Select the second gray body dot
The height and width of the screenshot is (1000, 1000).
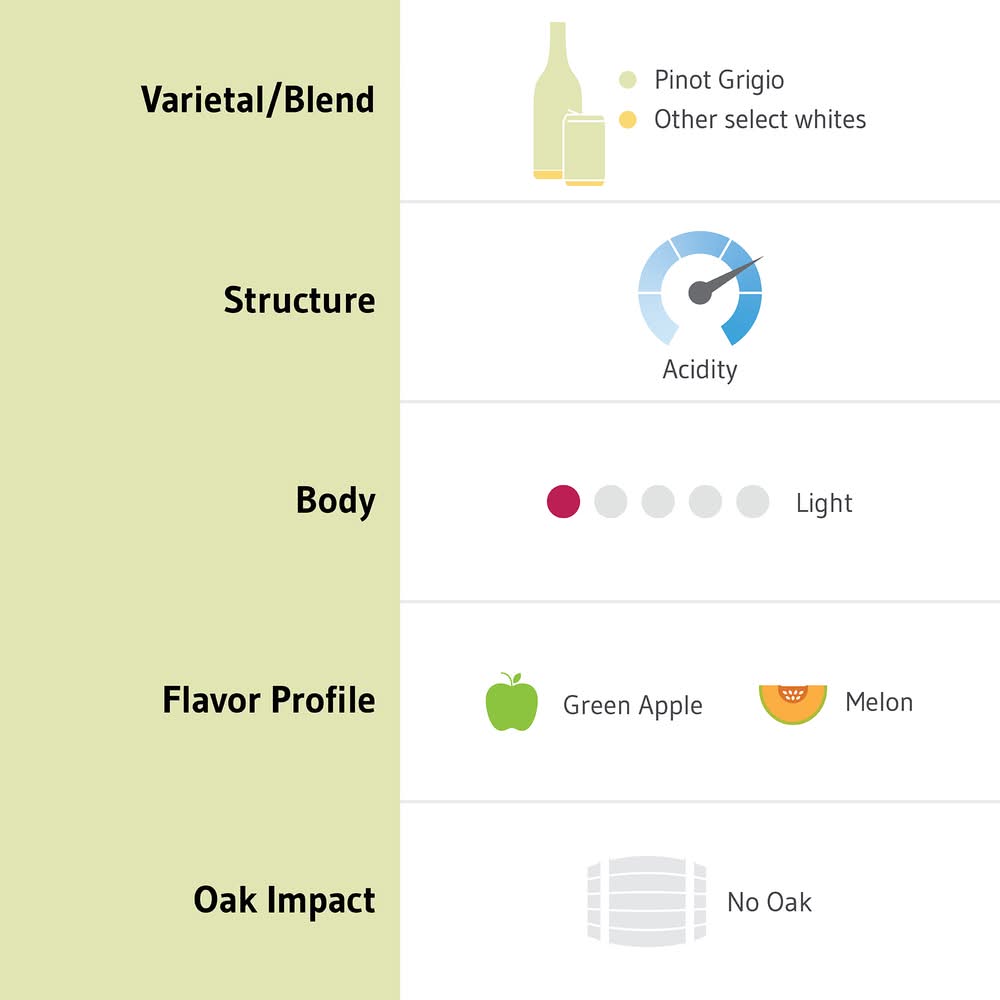pos(610,502)
